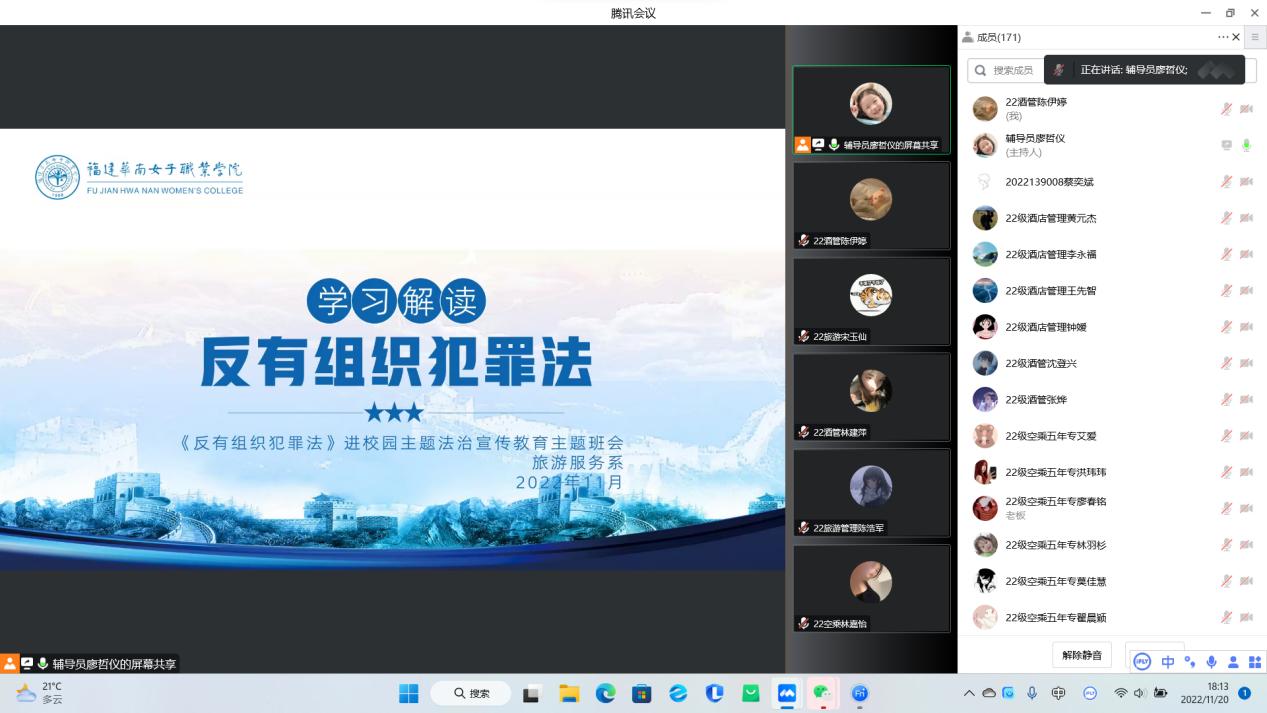Expand the hidden system tray icons chevron

click(x=968, y=693)
